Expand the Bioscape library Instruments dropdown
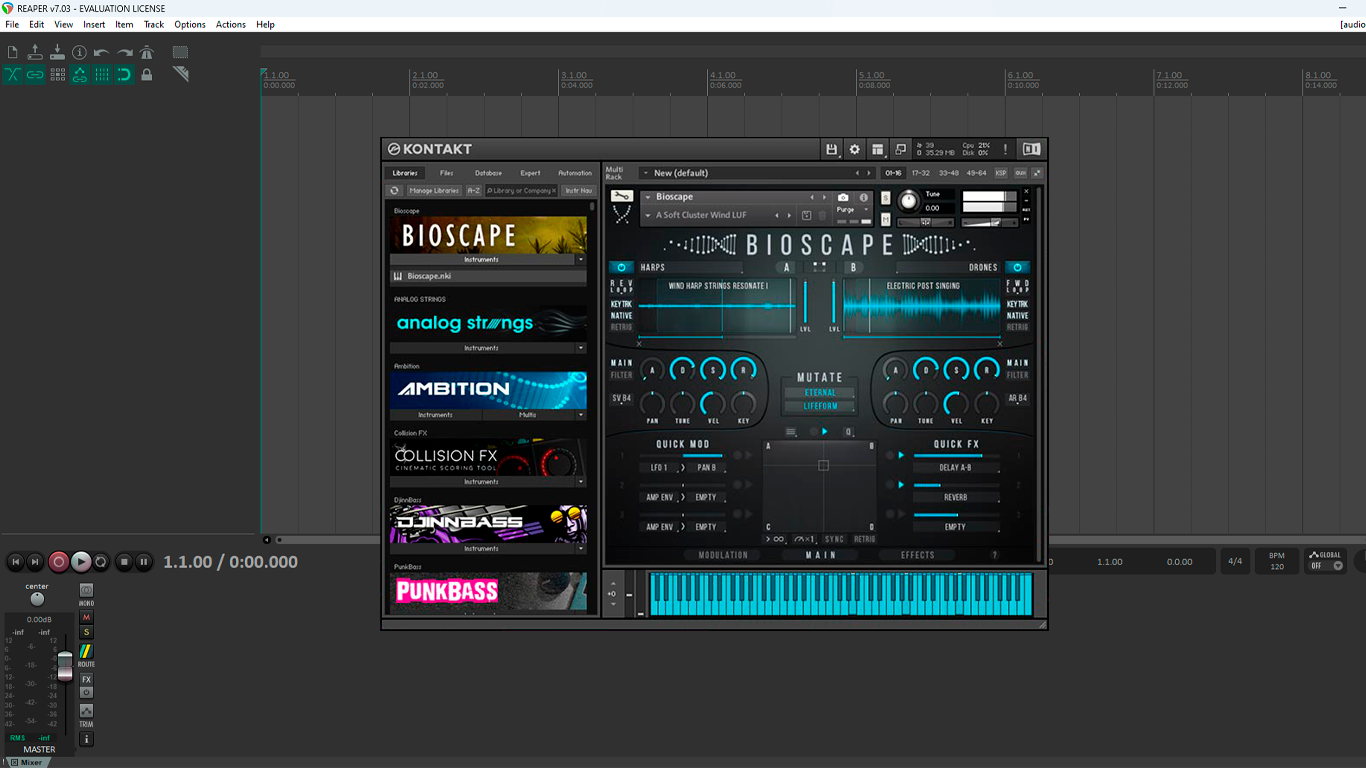This screenshot has width=1366, height=768. pos(581,259)
